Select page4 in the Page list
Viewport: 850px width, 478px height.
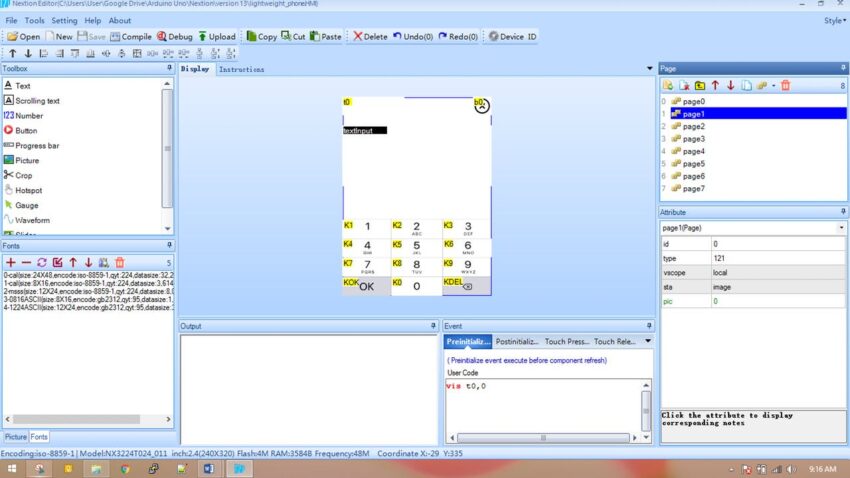(x=694, y=151)
